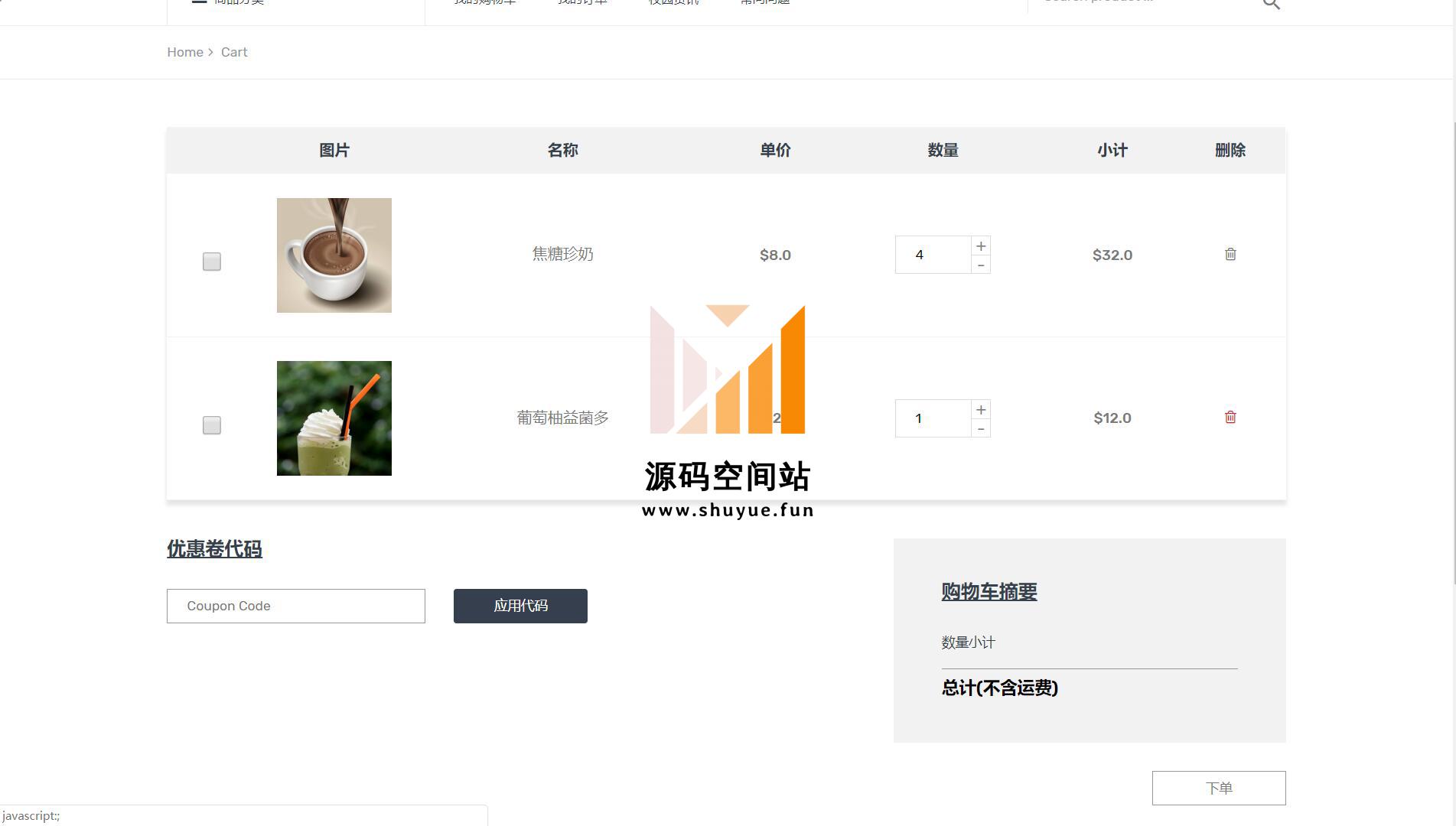Decrease 葡萄柚益菌多 quantity with minus button

point(981,428)
